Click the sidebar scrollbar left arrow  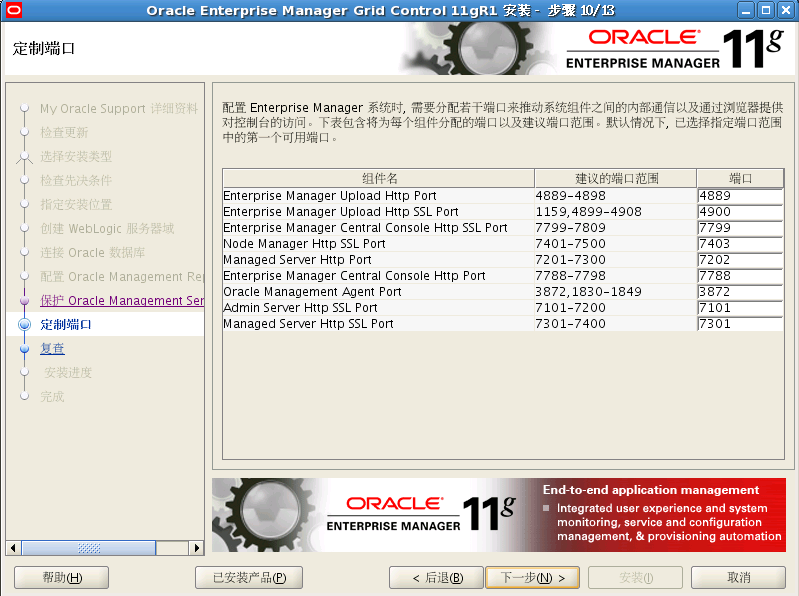click(13, 548)
